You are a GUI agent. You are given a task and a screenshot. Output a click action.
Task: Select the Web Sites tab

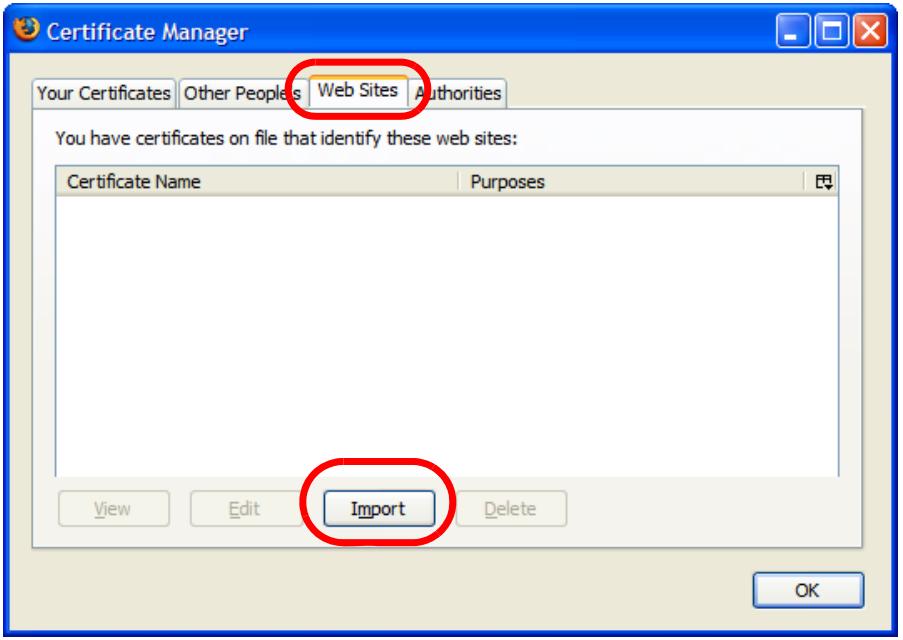point(358,90)
